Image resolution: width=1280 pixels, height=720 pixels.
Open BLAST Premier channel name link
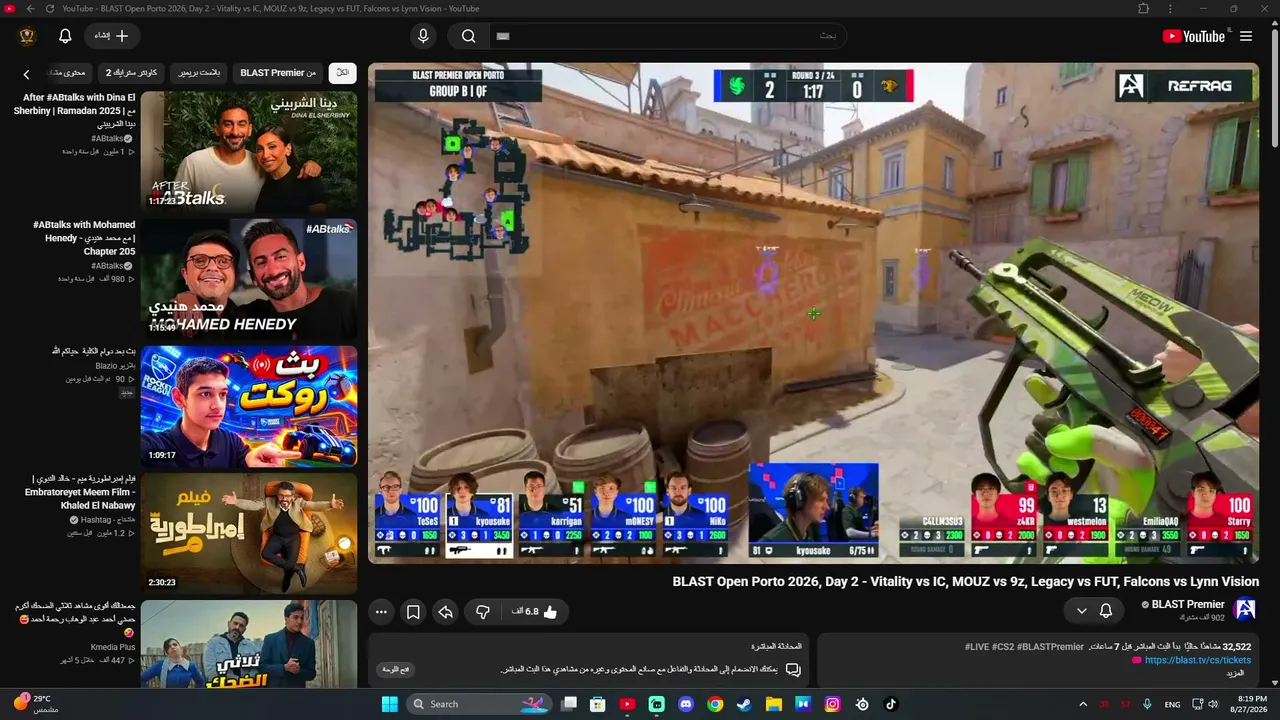1188,604
